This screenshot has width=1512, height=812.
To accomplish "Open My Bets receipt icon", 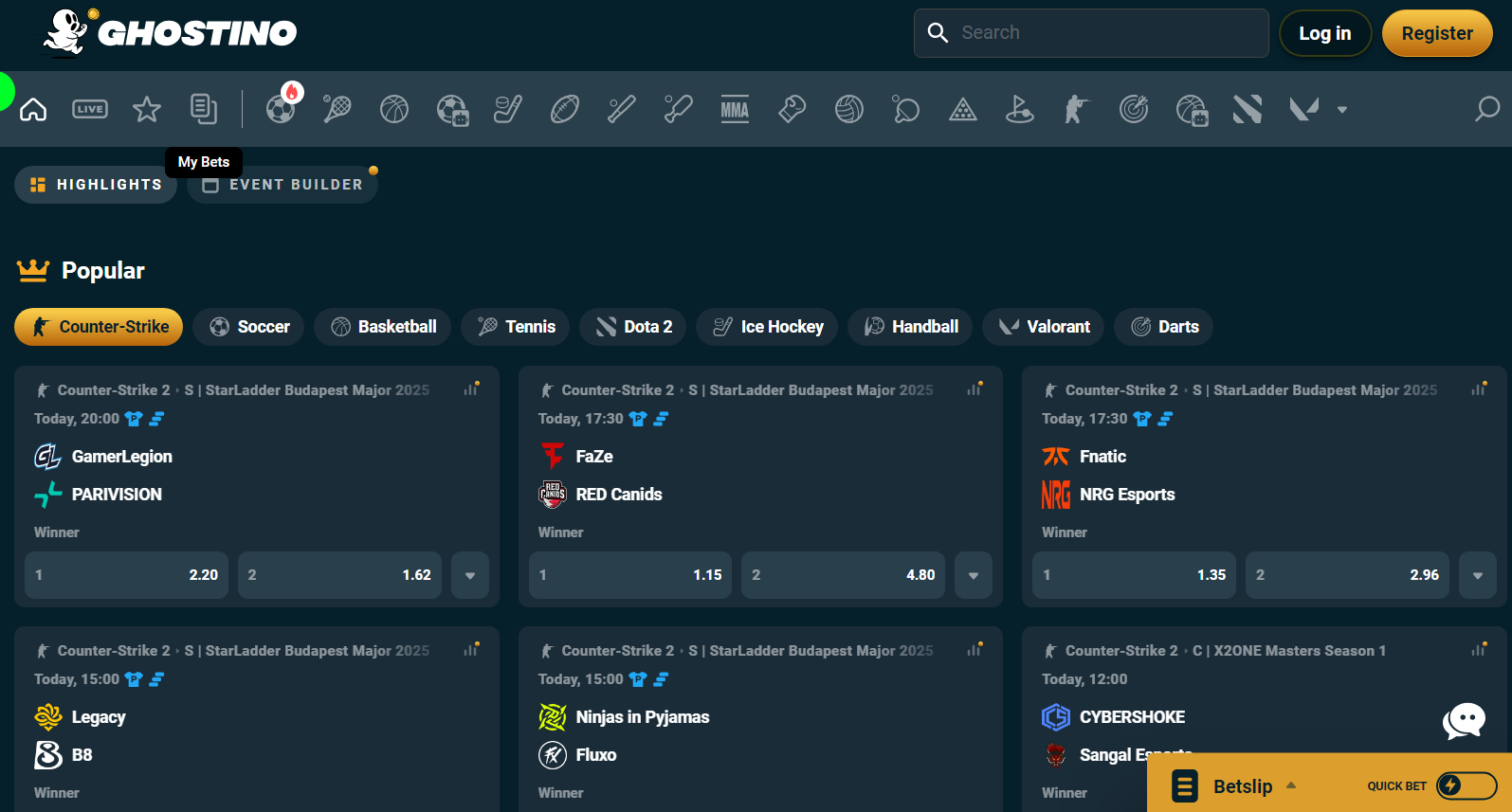I will [204, 110].
